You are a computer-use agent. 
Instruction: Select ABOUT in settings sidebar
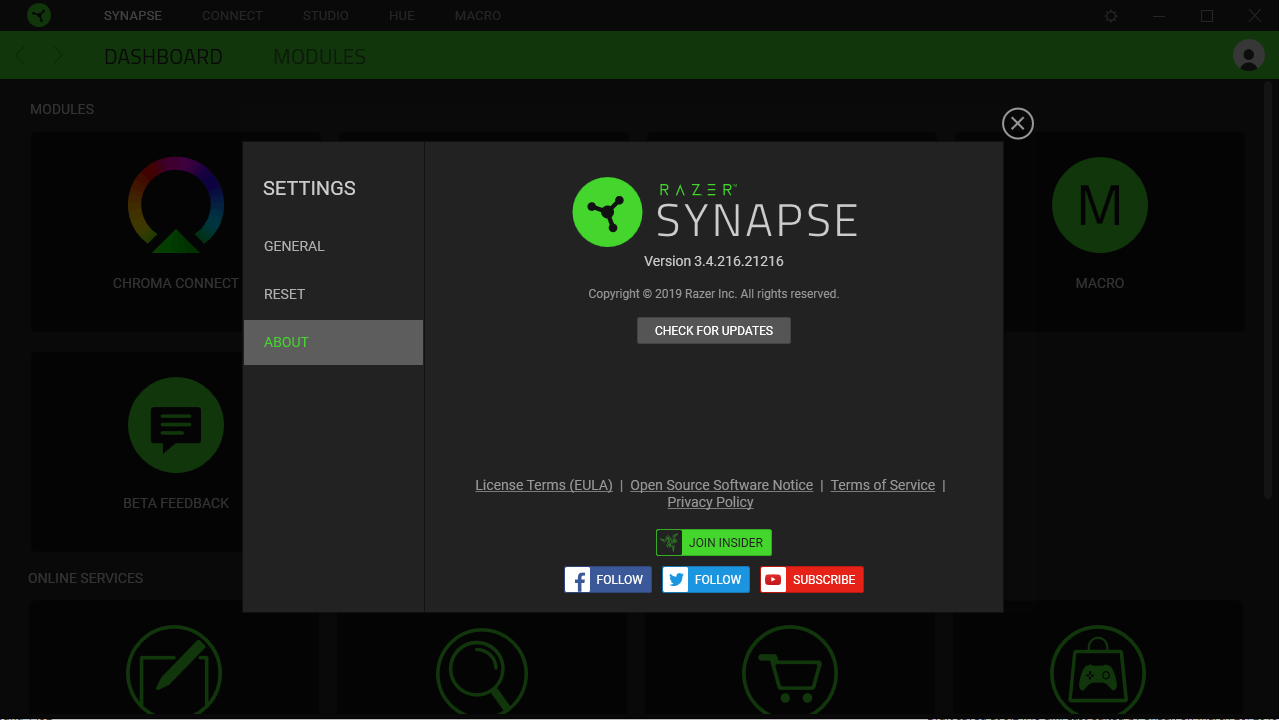333,342
